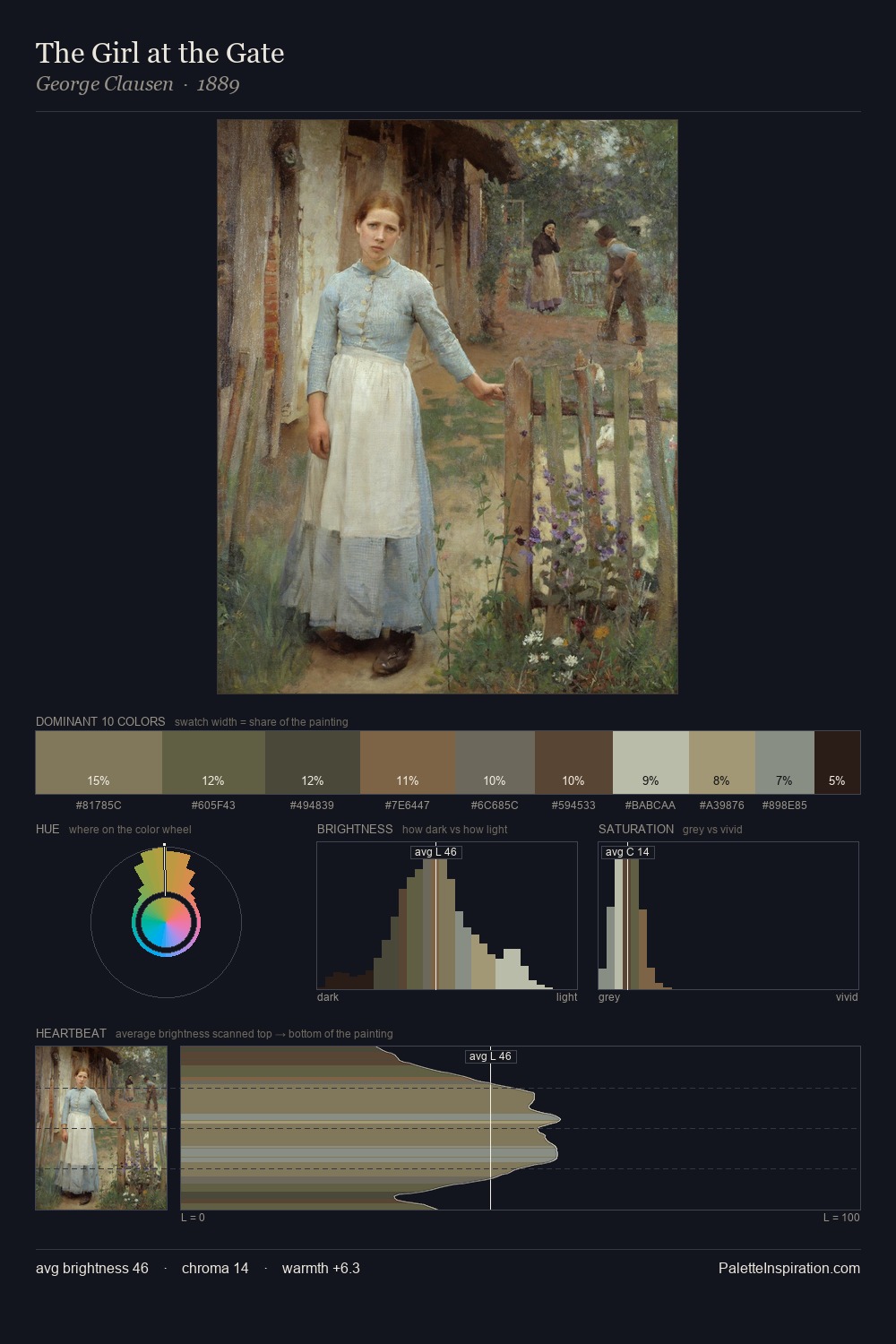Viewport: 896px width, 1344px height.
Task: Click 'chroma 14' in the footer
Action: pos(215,1268)
